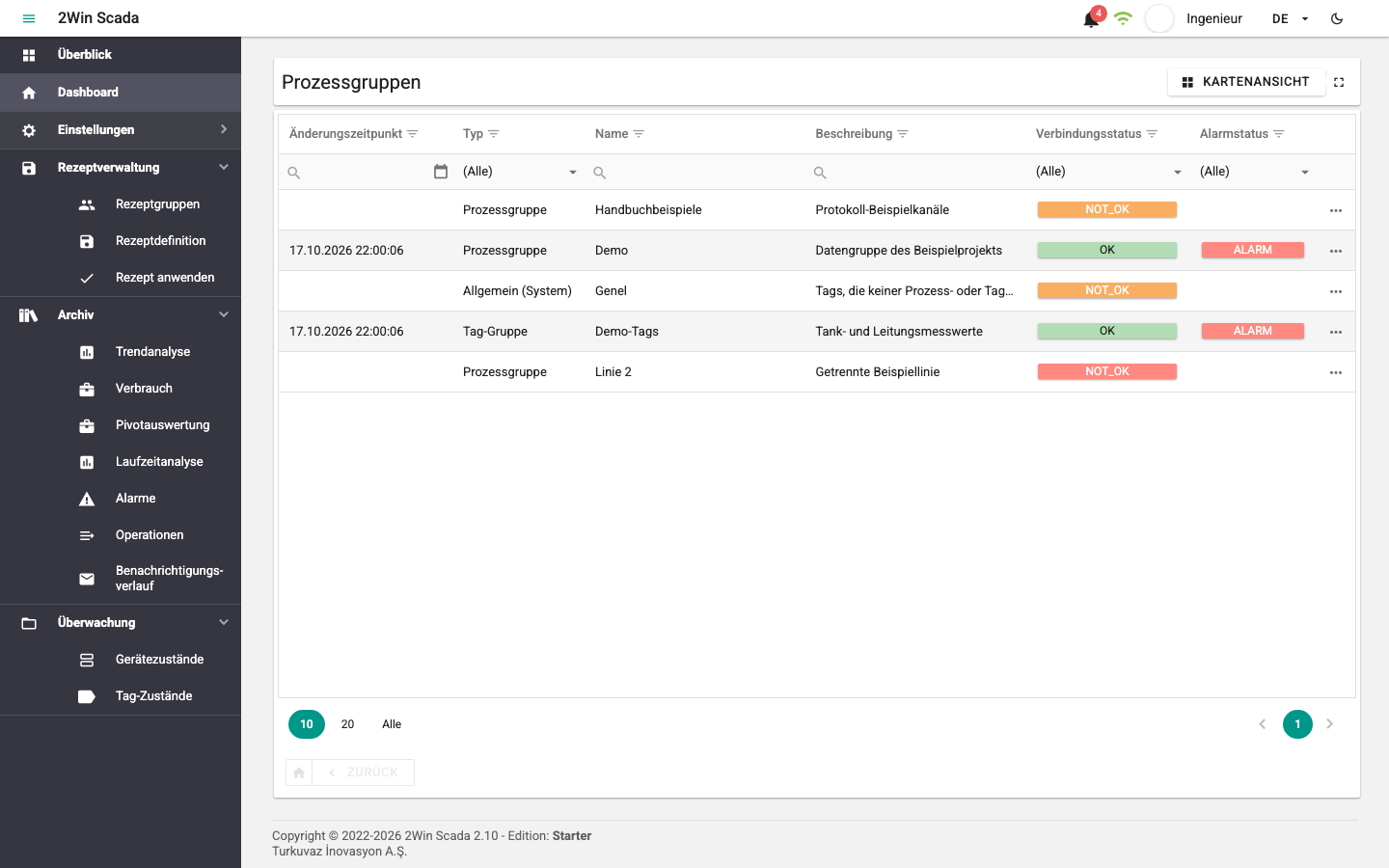The image size is (1389, 868).
Task: Click the Typ column filter icon
Action: tap(494, 134)
